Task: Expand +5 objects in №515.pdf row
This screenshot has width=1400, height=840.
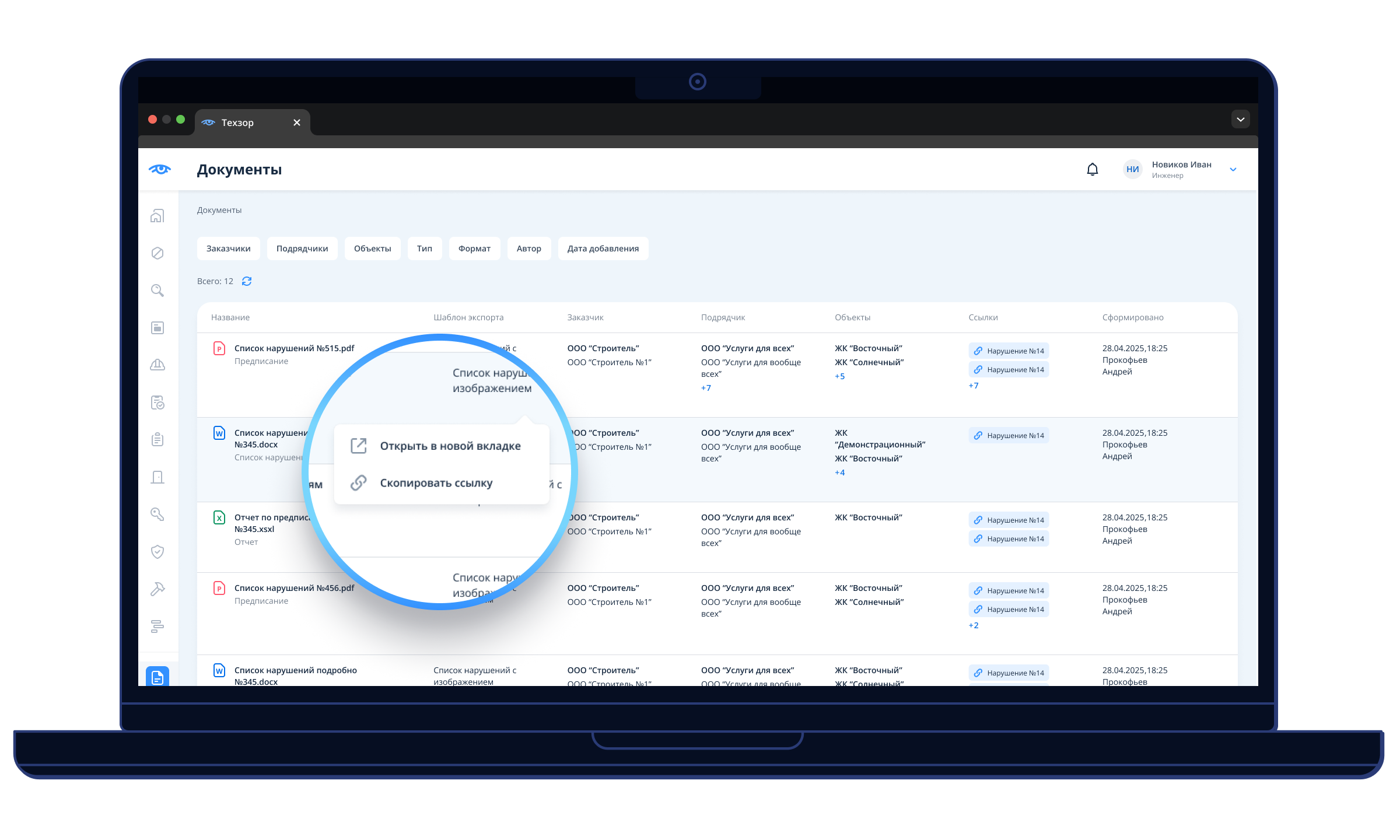Action: point(839,376)
